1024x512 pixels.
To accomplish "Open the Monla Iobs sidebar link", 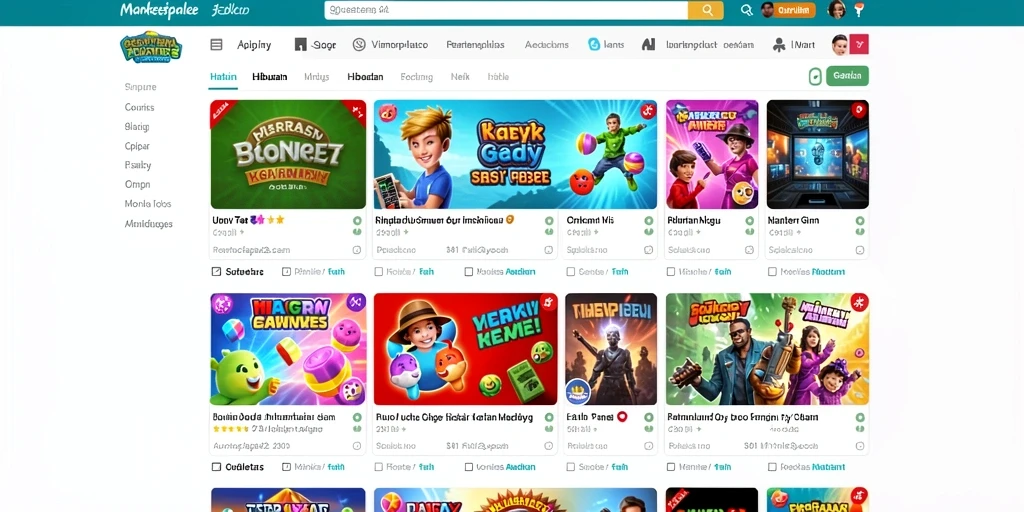I will (x=148, y=204).
